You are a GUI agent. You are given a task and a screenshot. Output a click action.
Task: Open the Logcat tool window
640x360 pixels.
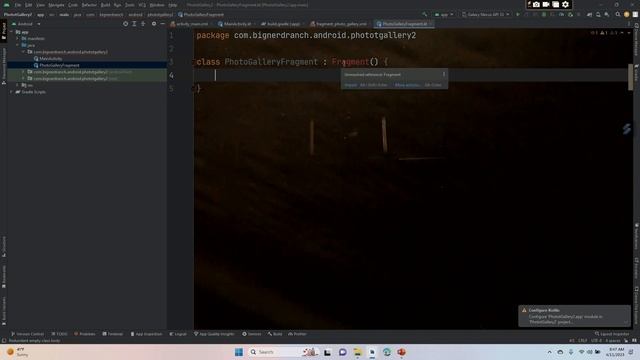click(178, 334)
